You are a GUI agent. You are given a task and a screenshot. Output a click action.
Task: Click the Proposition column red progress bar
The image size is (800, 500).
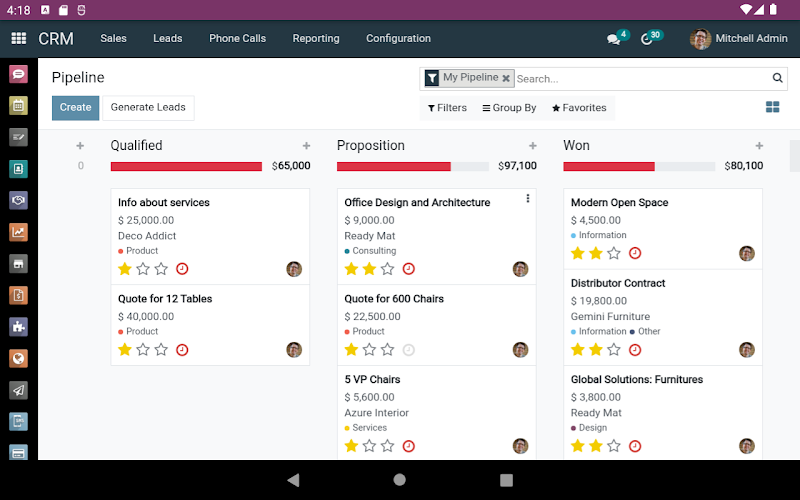click(x=394, y=166)
